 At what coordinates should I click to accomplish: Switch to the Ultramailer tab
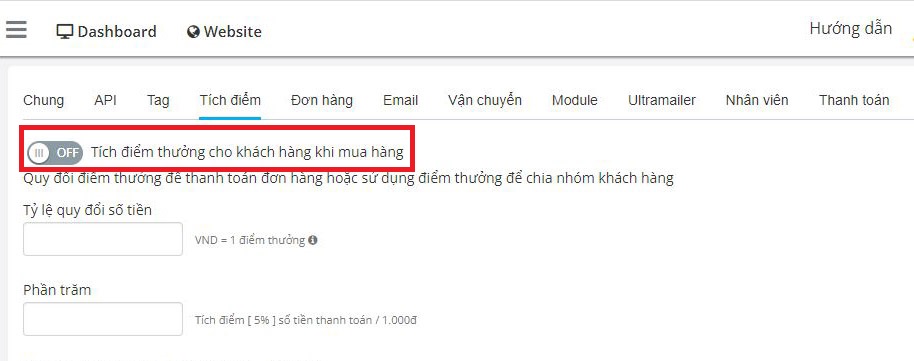coord(662,100)
